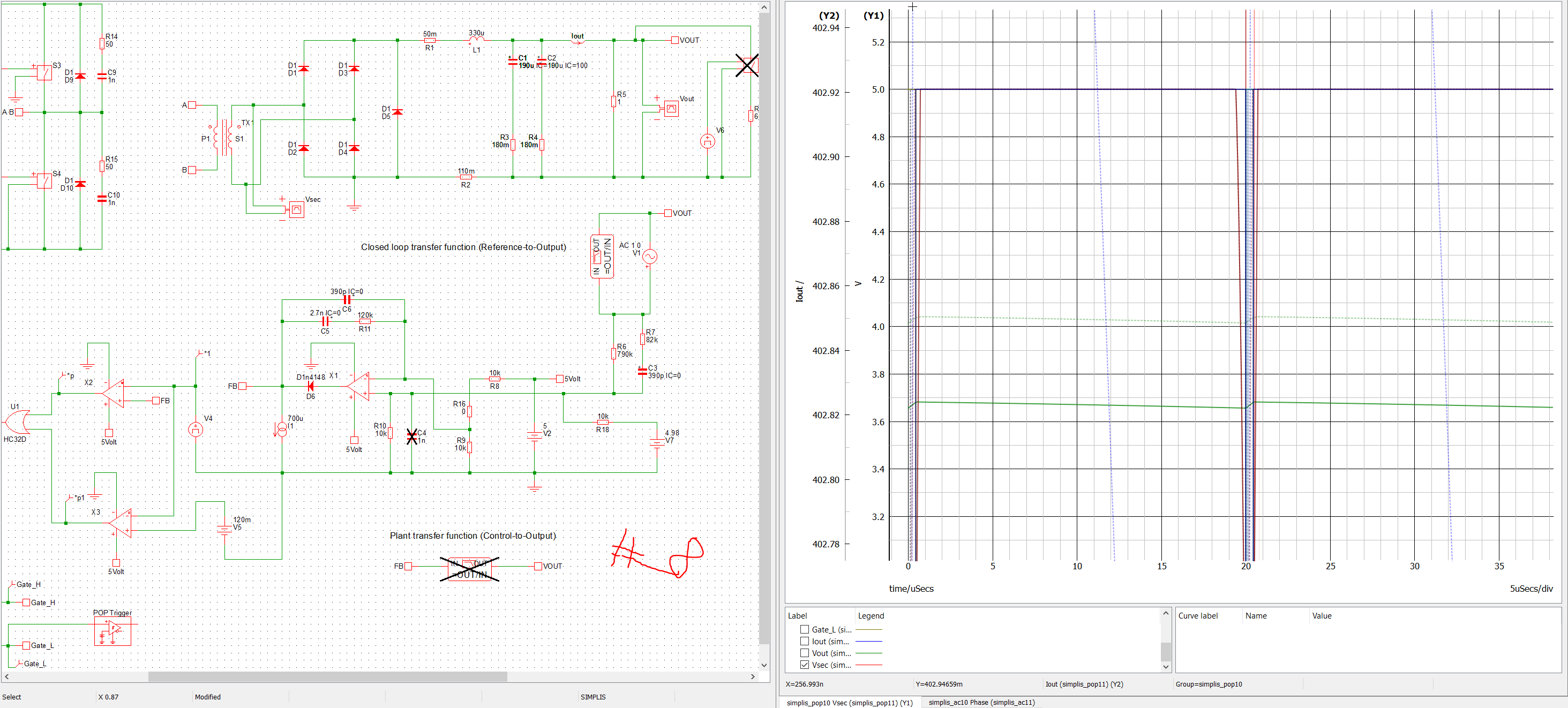
Task: Click the Value column header
Action: click(x=1322, y=615)
